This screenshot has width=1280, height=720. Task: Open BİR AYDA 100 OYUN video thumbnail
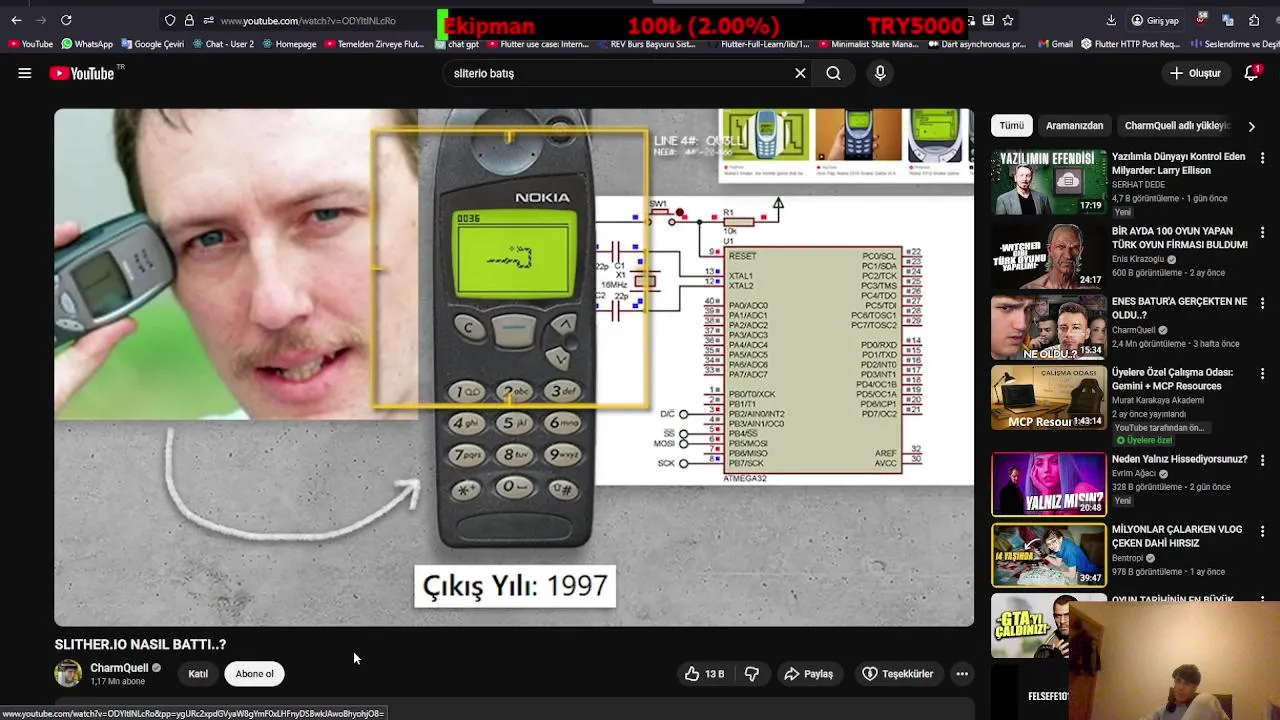point(1049,255)
